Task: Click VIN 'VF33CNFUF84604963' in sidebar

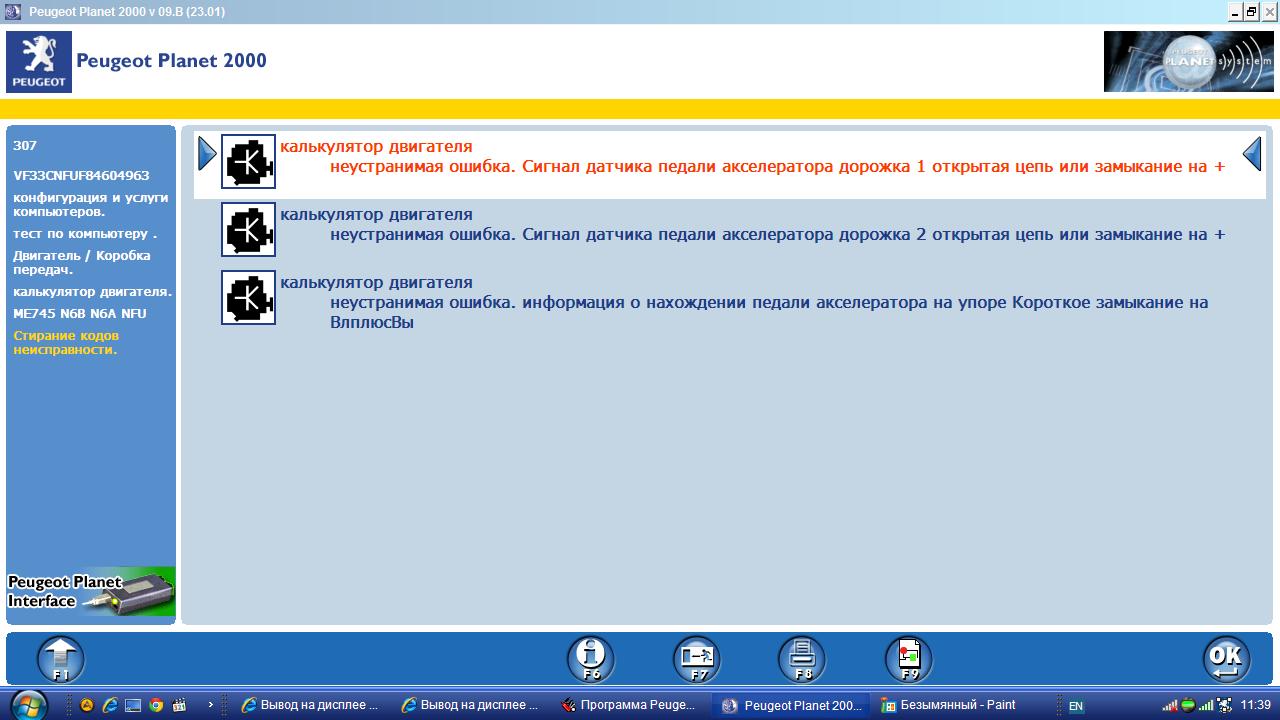Action: point(81,175)
